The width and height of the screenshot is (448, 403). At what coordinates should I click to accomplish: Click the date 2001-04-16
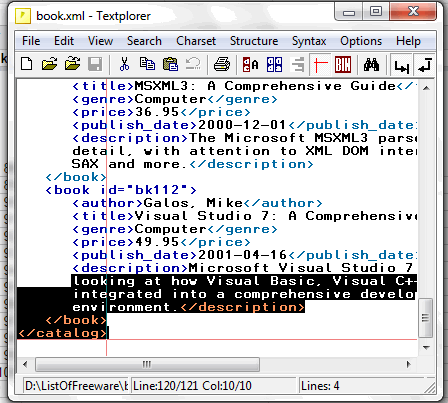click(242, 255)
